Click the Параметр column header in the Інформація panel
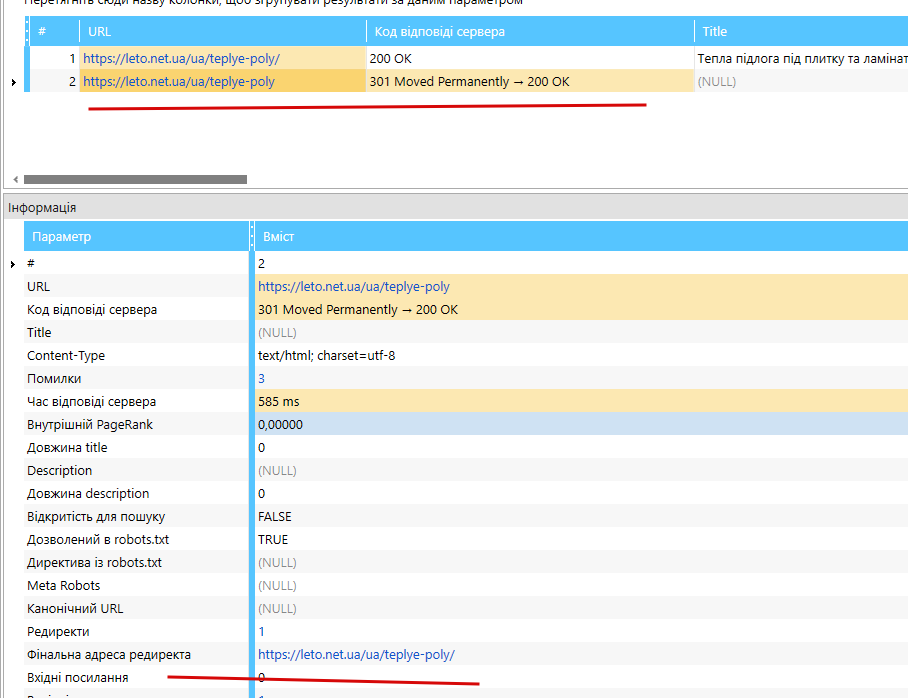 tap(137, 236)
